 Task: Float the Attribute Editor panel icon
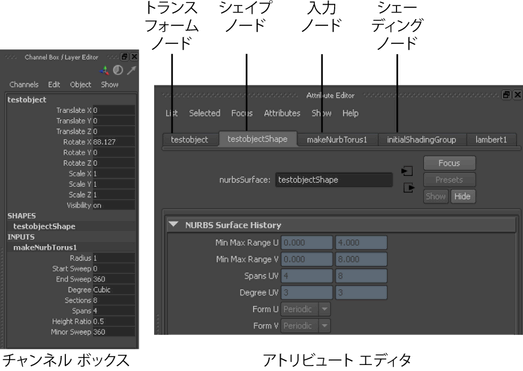pyautogui.click(x=506, y=95)
